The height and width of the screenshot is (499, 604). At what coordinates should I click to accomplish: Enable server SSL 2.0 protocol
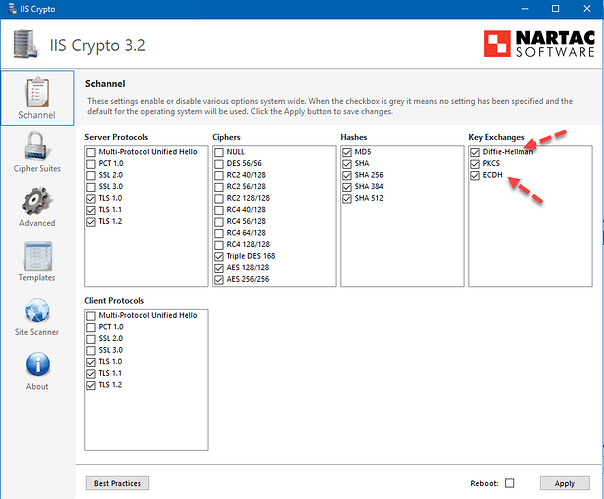[x=91, y=175]
